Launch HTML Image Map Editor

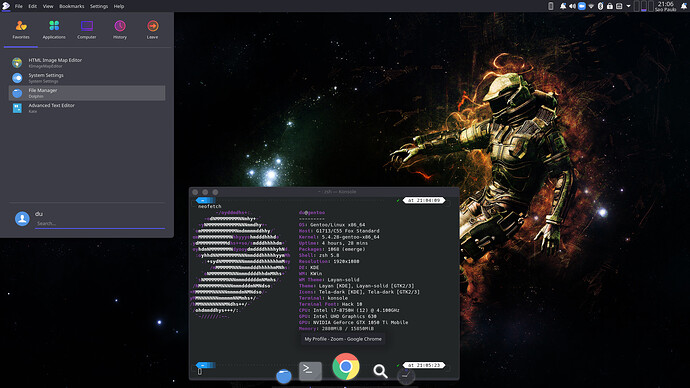click(87, 62)
